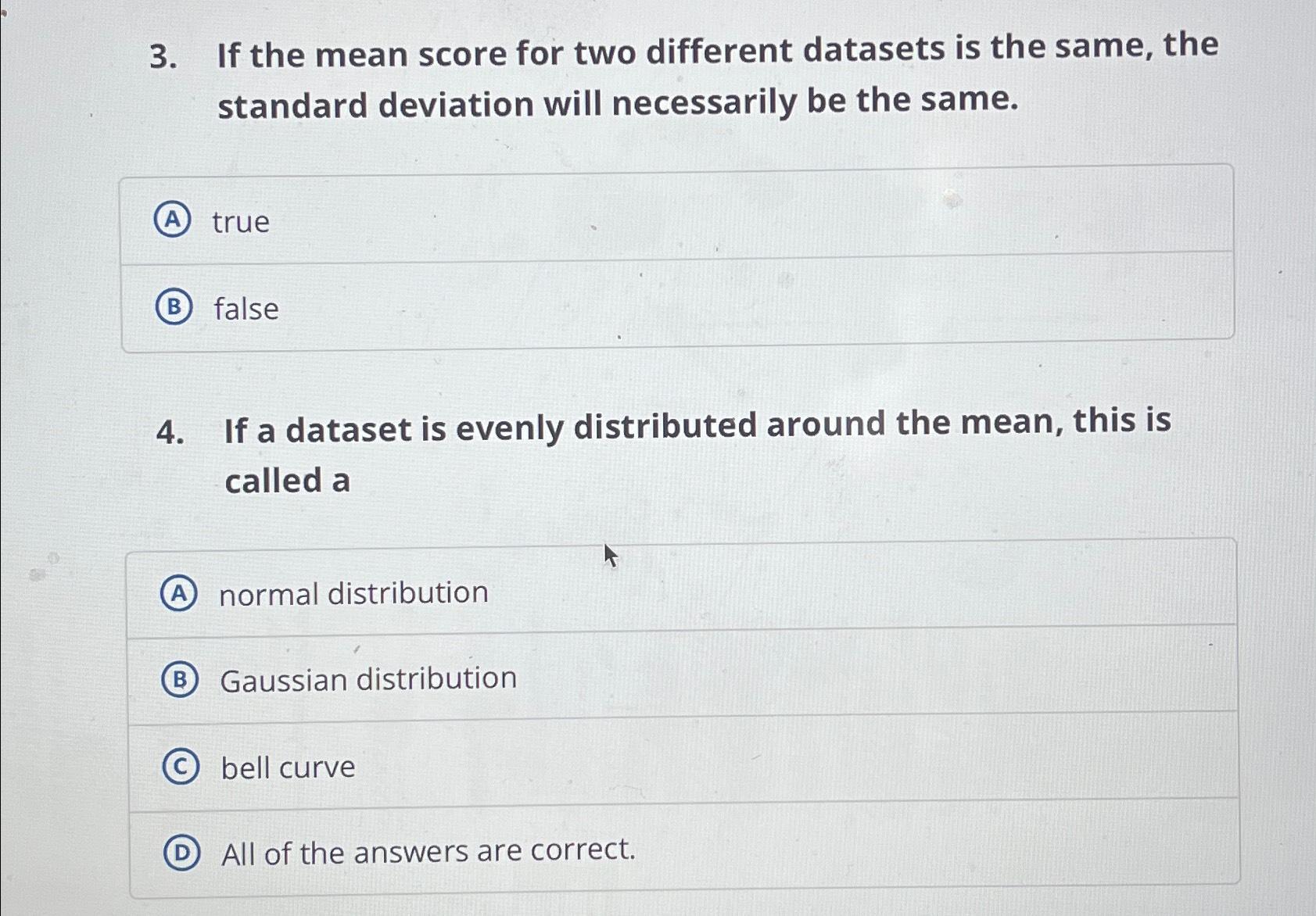Click the 'Gaussian distribution' text label
The image size is (1316, 916).
click(x=368, y=680)
